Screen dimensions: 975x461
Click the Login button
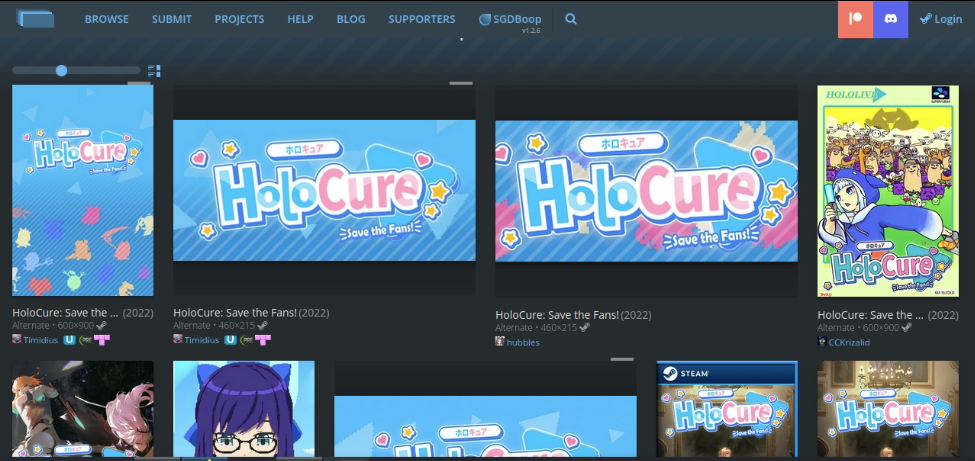[941, 19]
